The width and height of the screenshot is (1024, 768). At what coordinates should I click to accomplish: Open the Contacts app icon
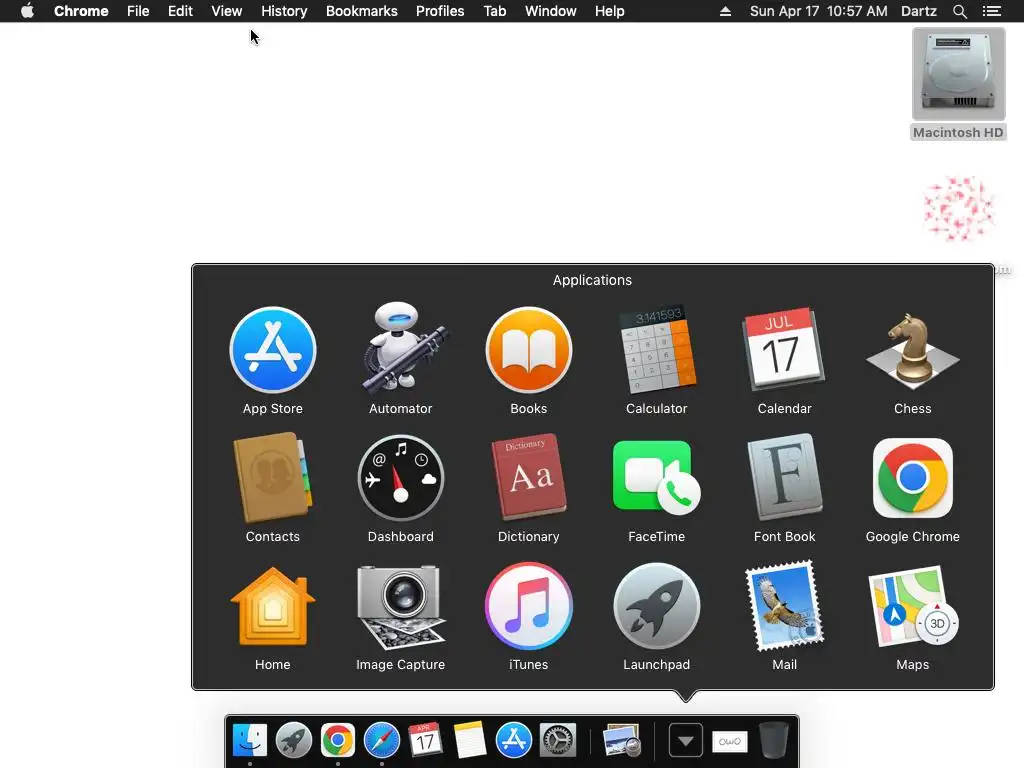pyautogui.click(x=273, y=478)
